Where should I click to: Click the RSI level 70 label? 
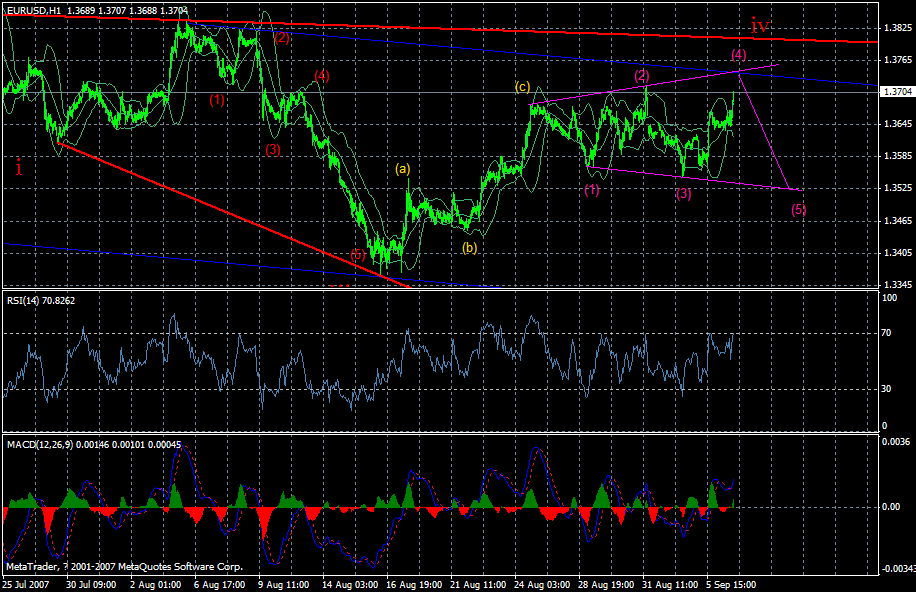coord(886,333)
